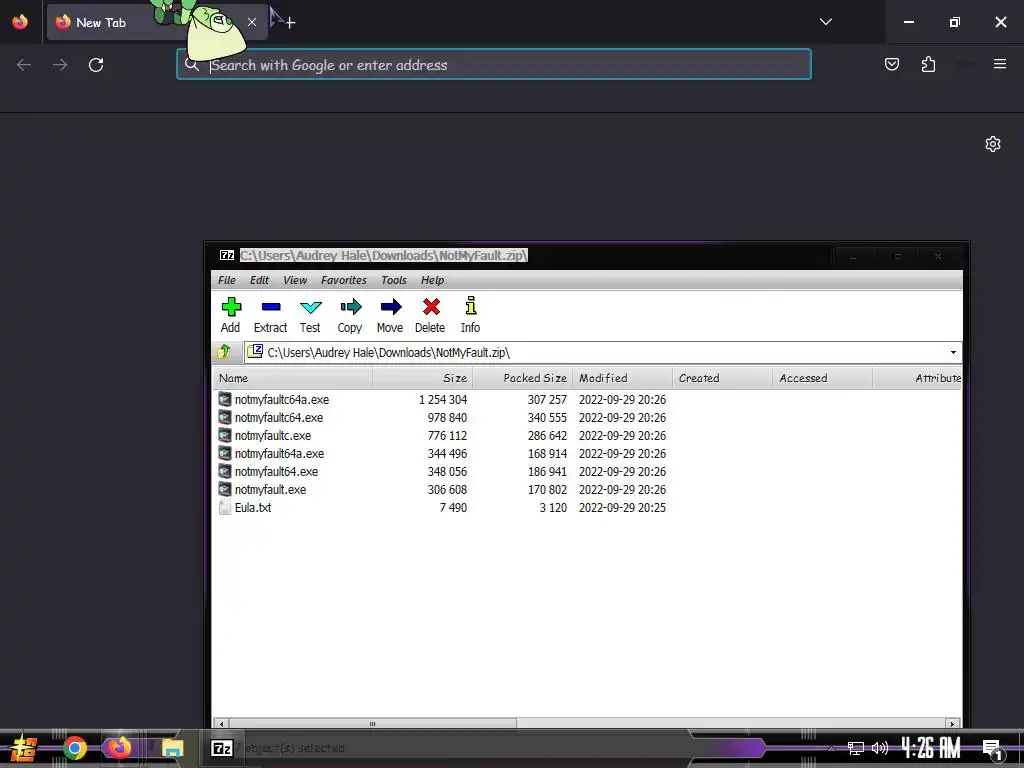Click the 2022-09-29 20:25 modified date
Image resolution: width=1024 pixels, height=768 pixels.
622,507
